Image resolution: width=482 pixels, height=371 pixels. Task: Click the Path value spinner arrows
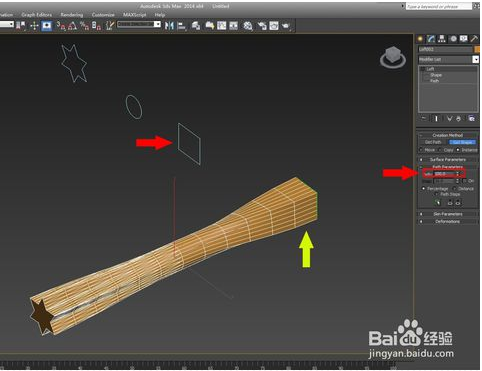458,174
